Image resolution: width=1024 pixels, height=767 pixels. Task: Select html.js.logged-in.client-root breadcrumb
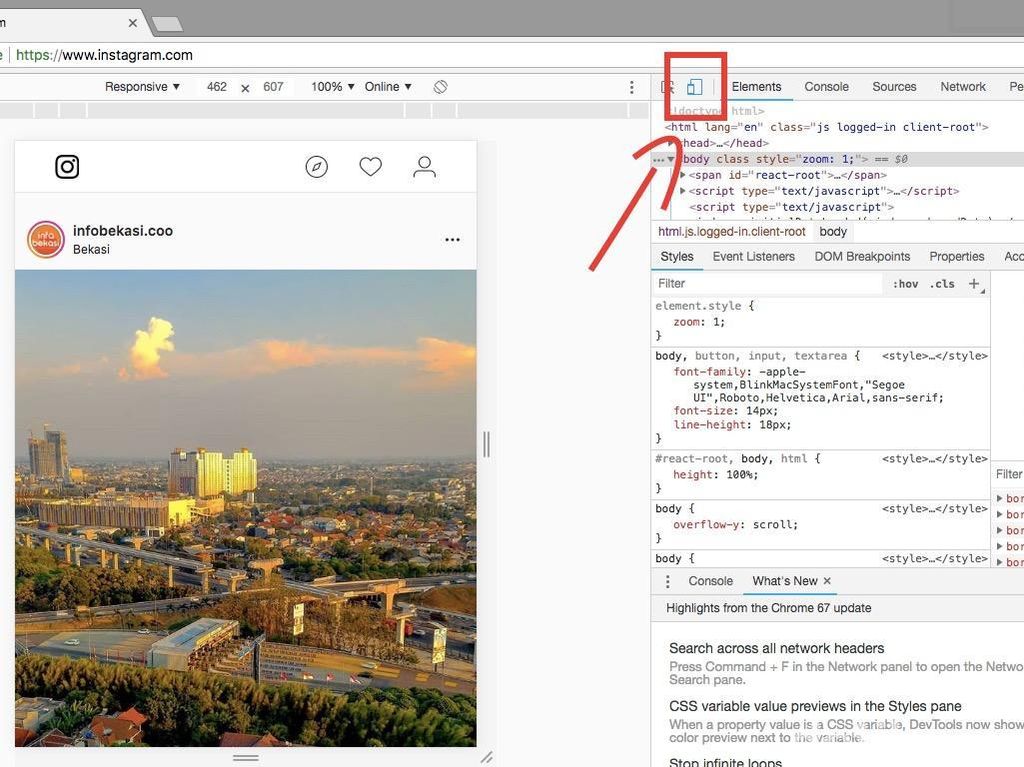tap(731, 232)
